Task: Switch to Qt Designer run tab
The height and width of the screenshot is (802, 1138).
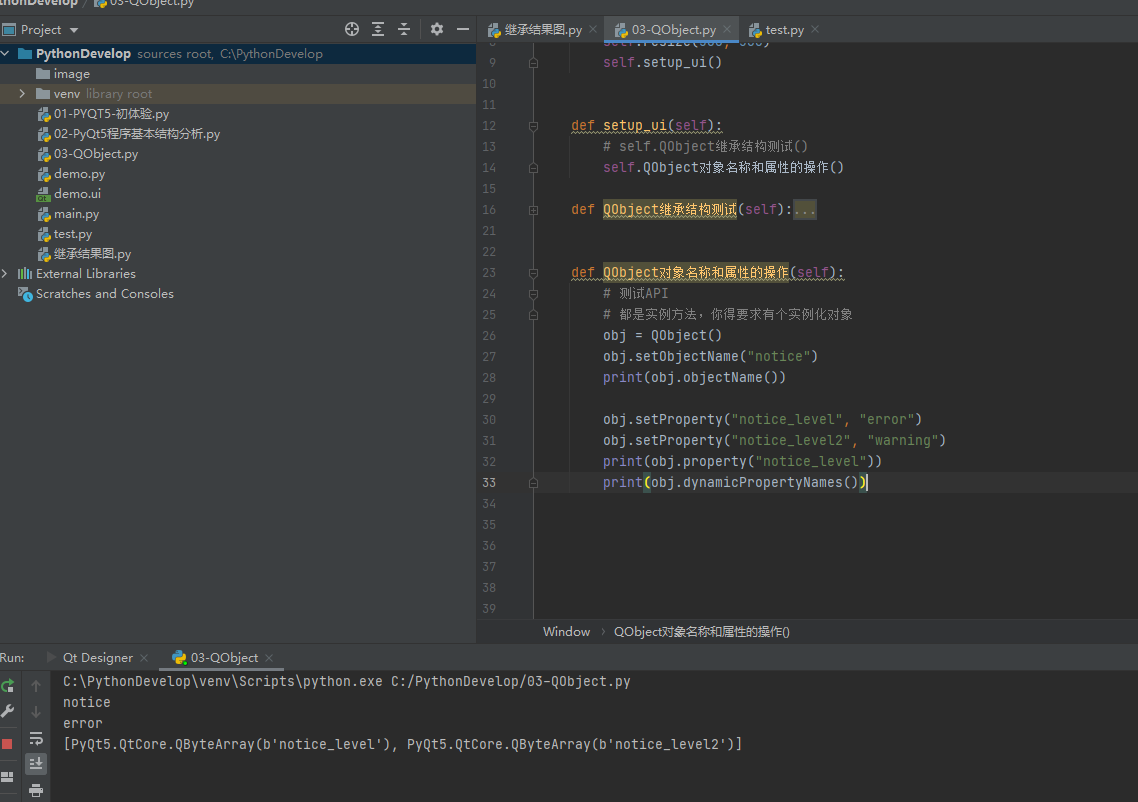Action: pos(97,658)
